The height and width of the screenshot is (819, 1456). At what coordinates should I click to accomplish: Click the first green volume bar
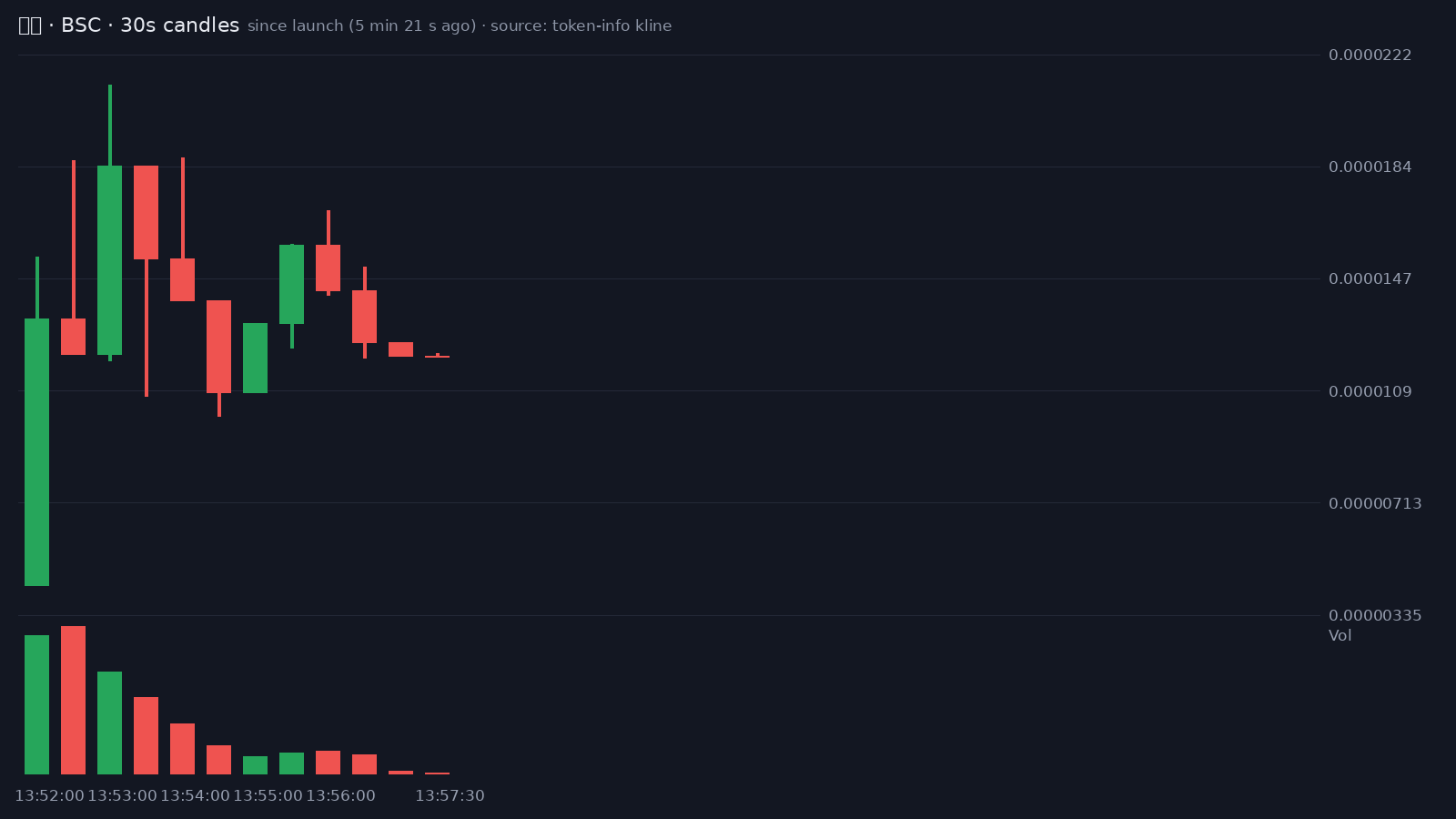pyautogui.click(x=36, y=704)
